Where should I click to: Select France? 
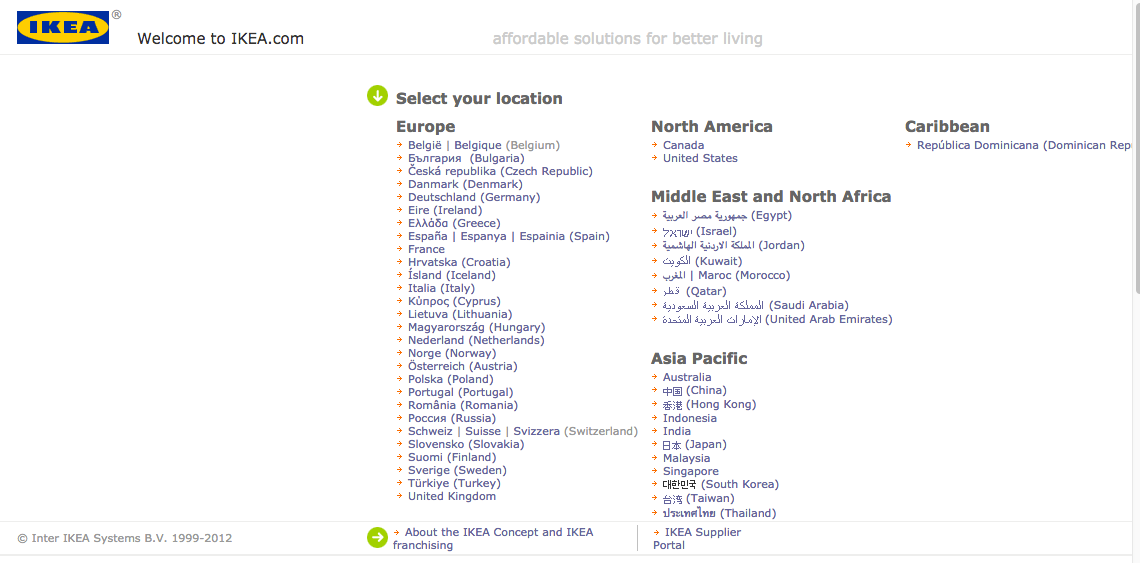(426, 249)
